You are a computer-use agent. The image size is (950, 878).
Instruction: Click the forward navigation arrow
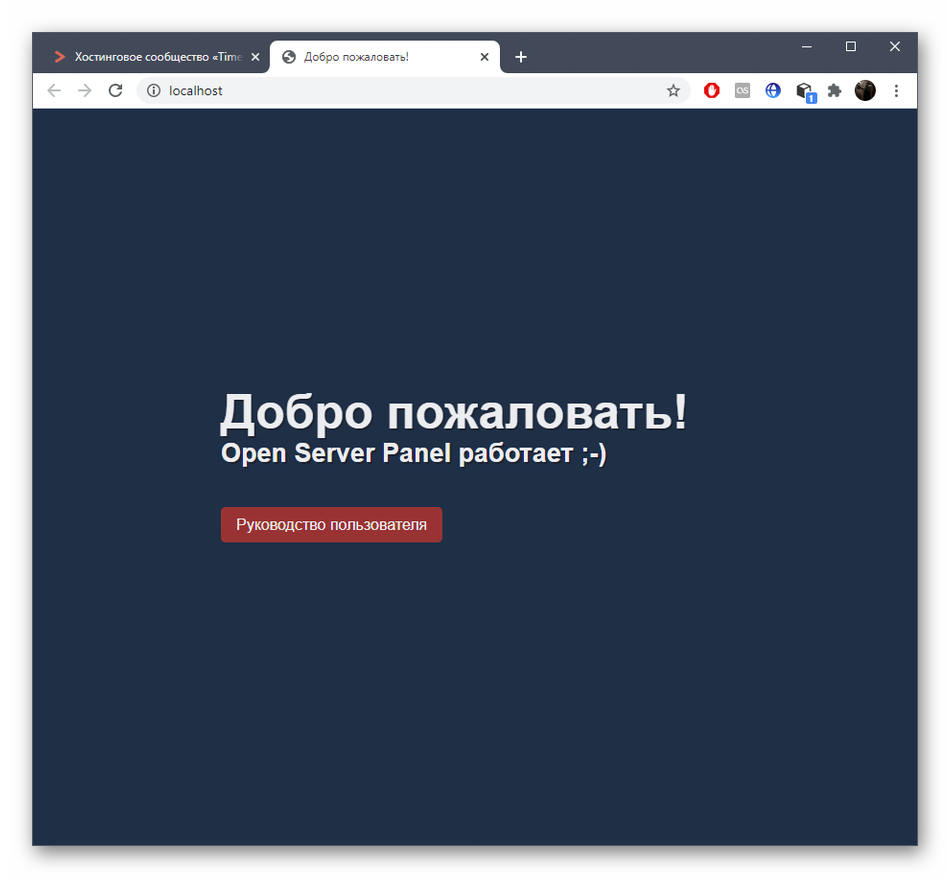click(85, 91)
